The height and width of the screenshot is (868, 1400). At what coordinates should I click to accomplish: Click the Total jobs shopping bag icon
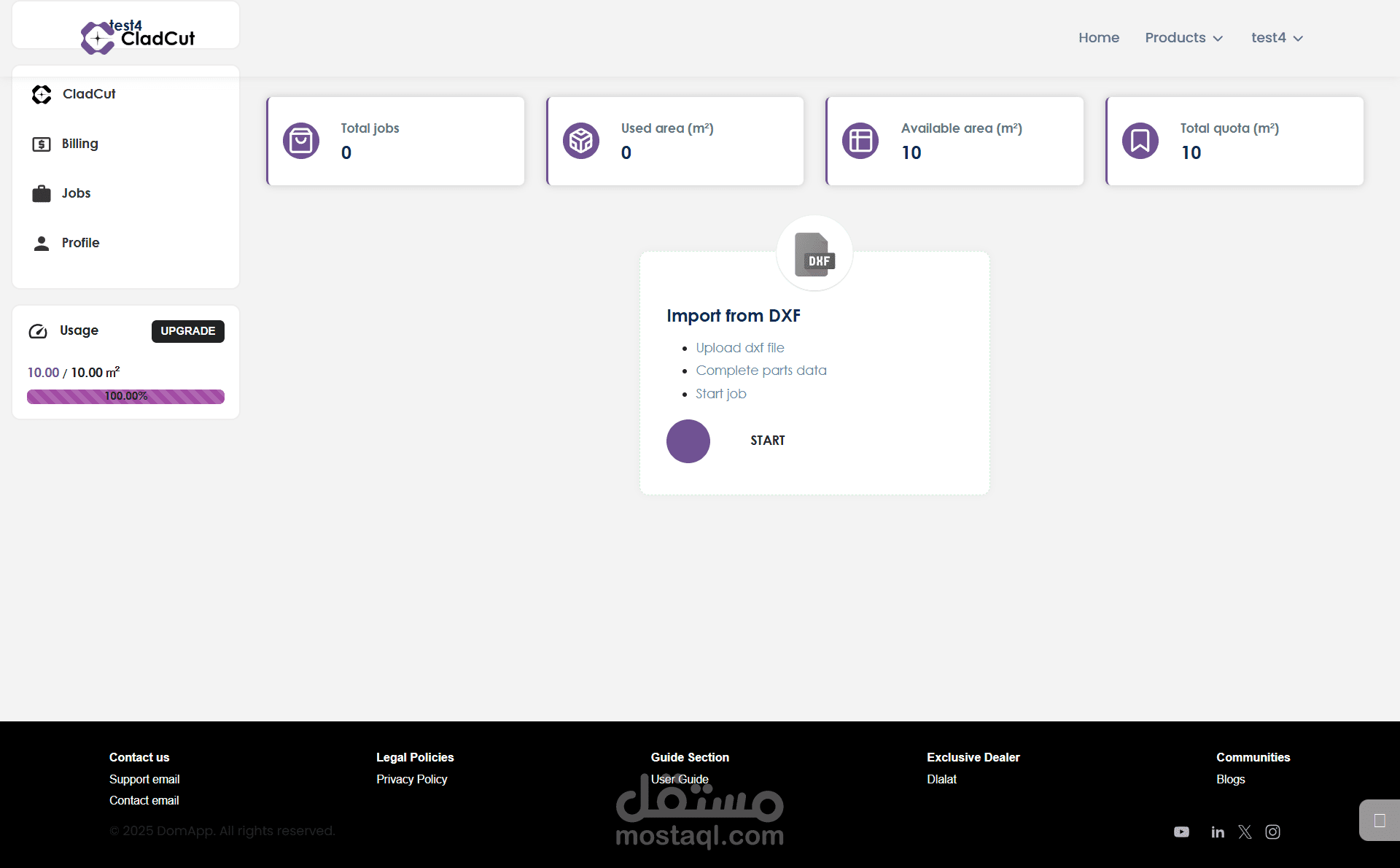[x=301, y=141]
